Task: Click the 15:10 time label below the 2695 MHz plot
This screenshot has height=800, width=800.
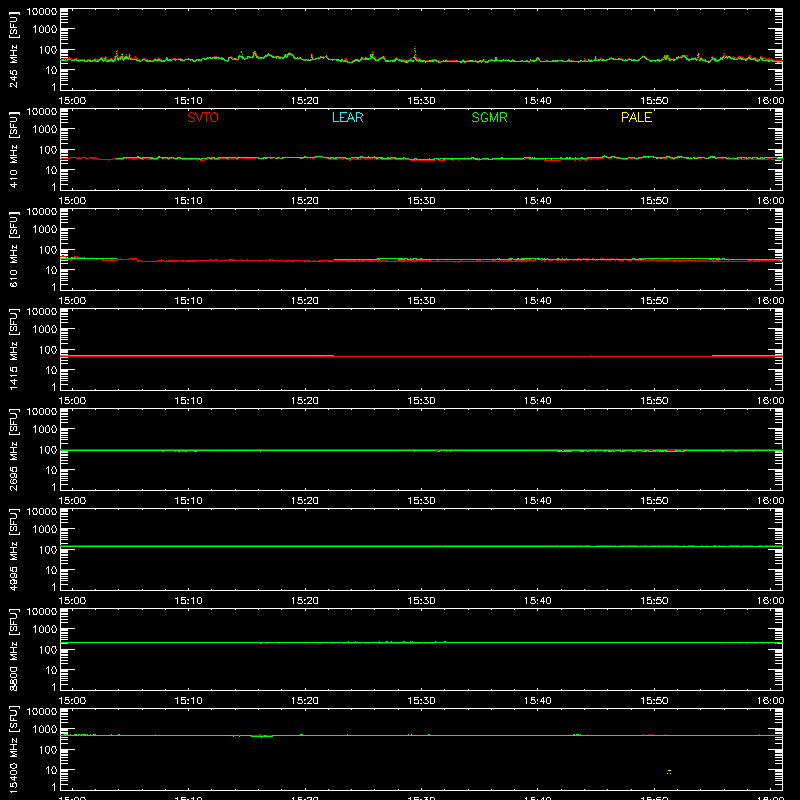Action: coord(188,501)
